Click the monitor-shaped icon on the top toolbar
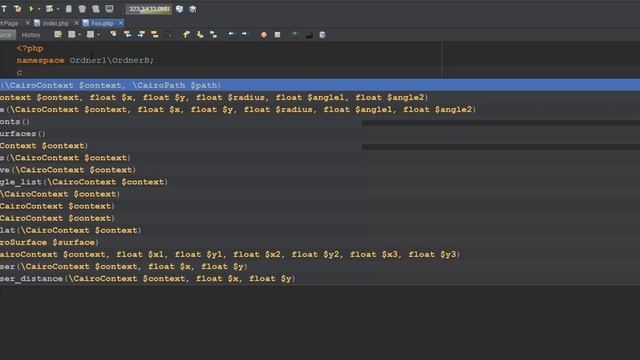 [x=109, y=9]
